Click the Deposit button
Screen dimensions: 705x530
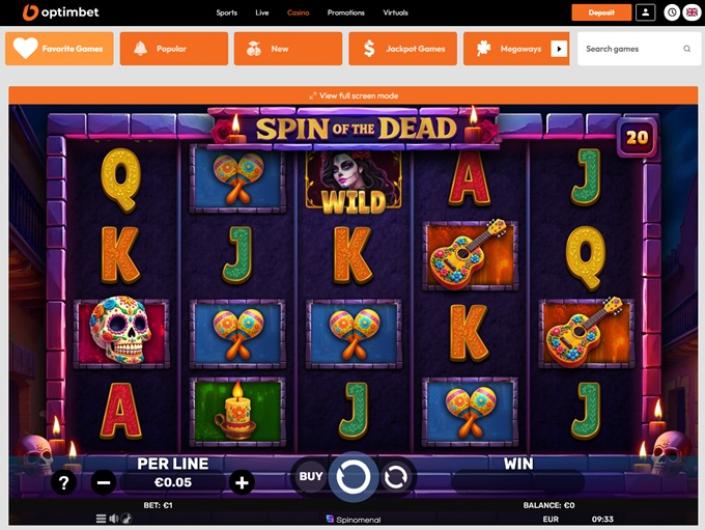601,13
